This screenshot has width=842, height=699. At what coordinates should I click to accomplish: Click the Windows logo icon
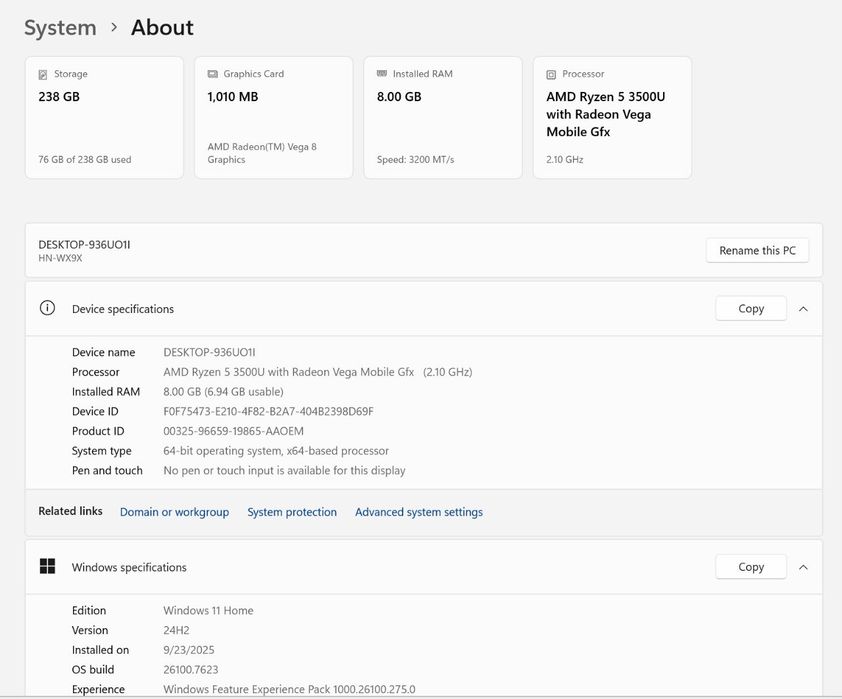pos(47,567)
